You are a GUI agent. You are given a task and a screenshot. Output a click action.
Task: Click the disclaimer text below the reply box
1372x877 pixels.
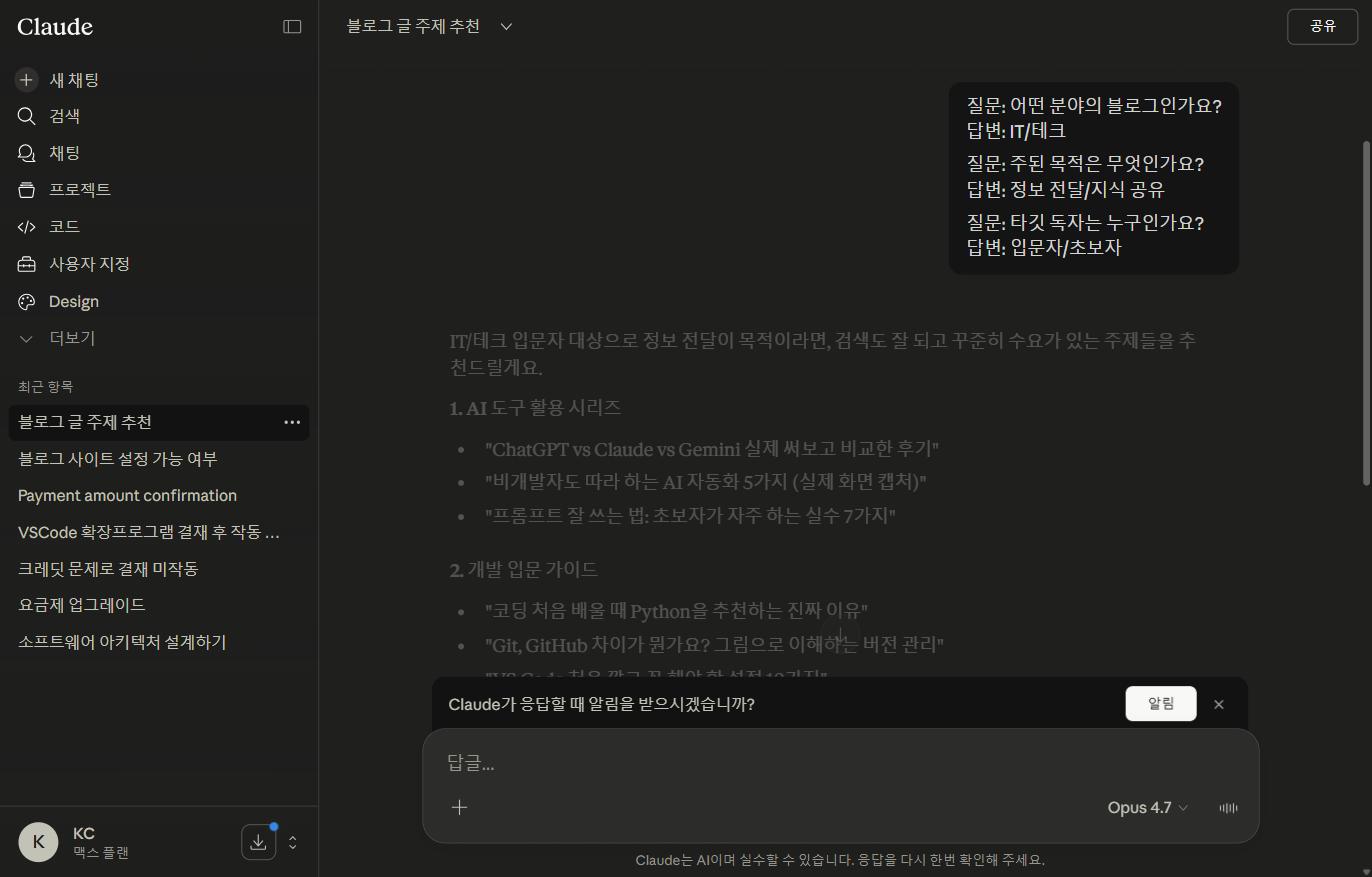(840, 860)
